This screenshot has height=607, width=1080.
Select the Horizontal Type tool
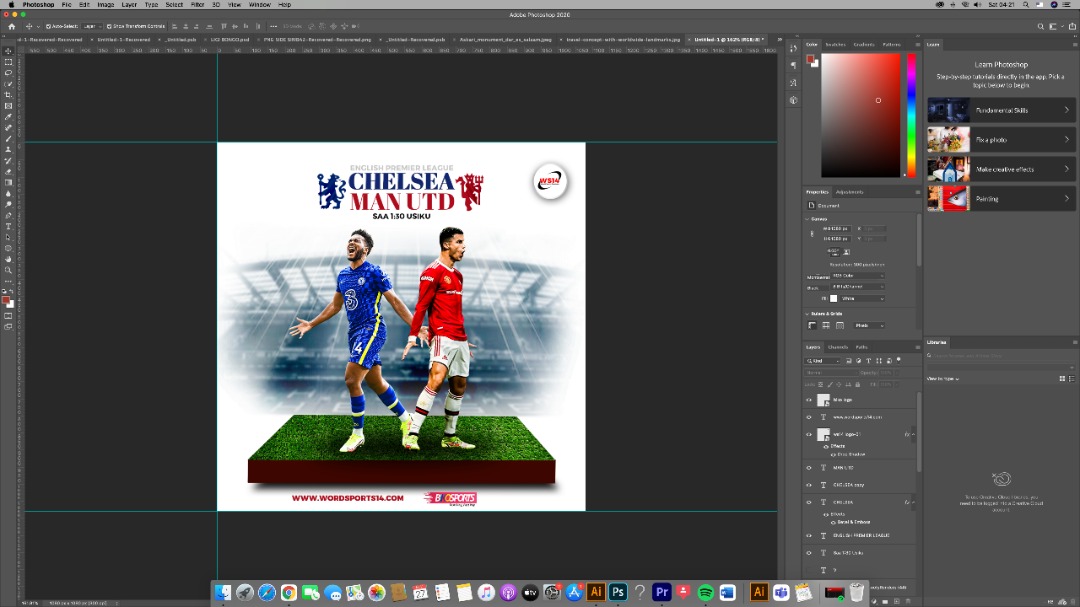point(8,226)
